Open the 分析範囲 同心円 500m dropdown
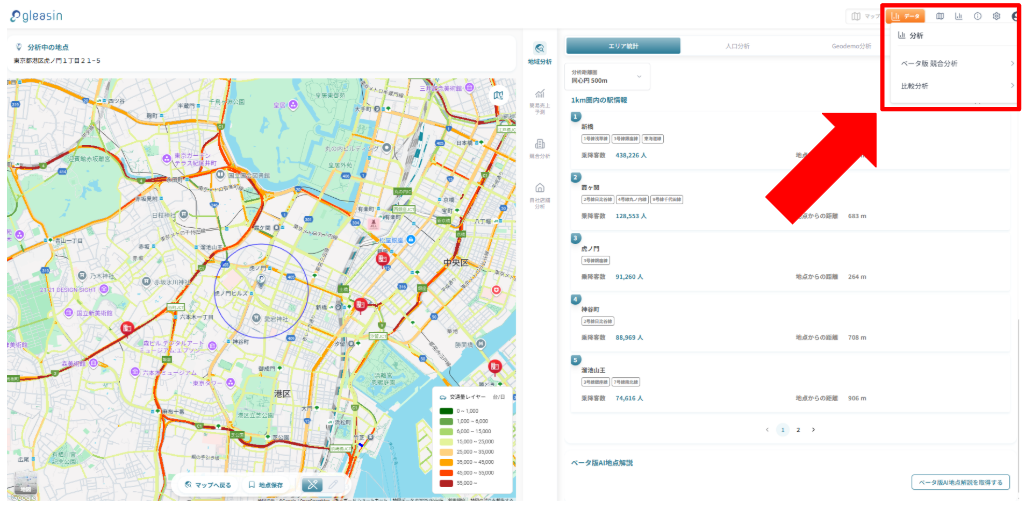 (x=608, y=76)
